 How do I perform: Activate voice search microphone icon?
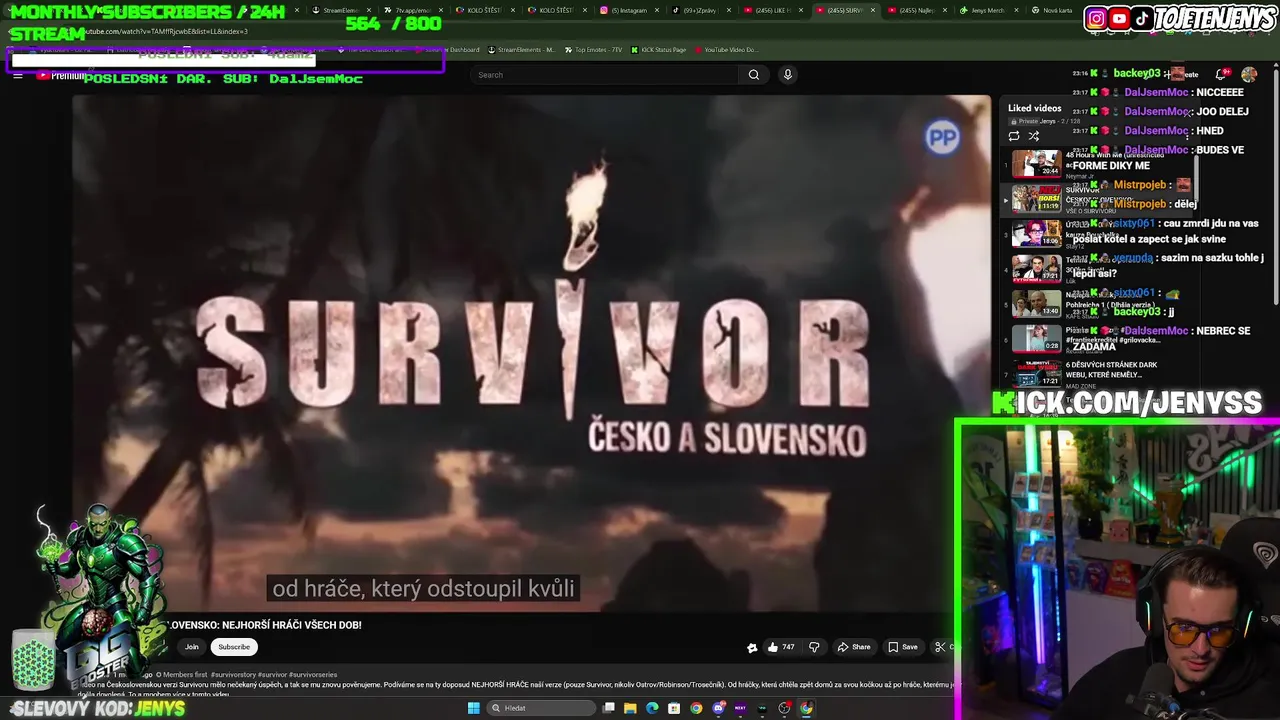pyautogui.click(x=788, y=75)
